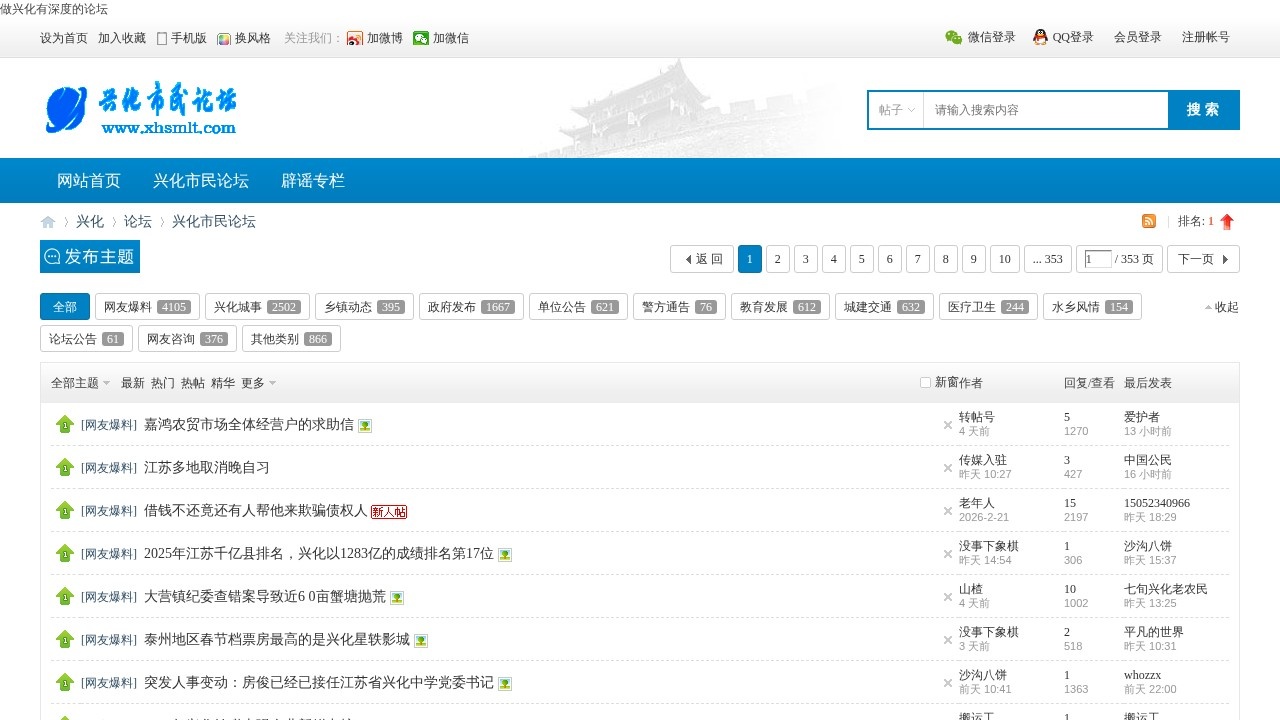The image size is (1280, 720).
Task: Open the RSS feed subscription icon
Action: [1148, 221]
